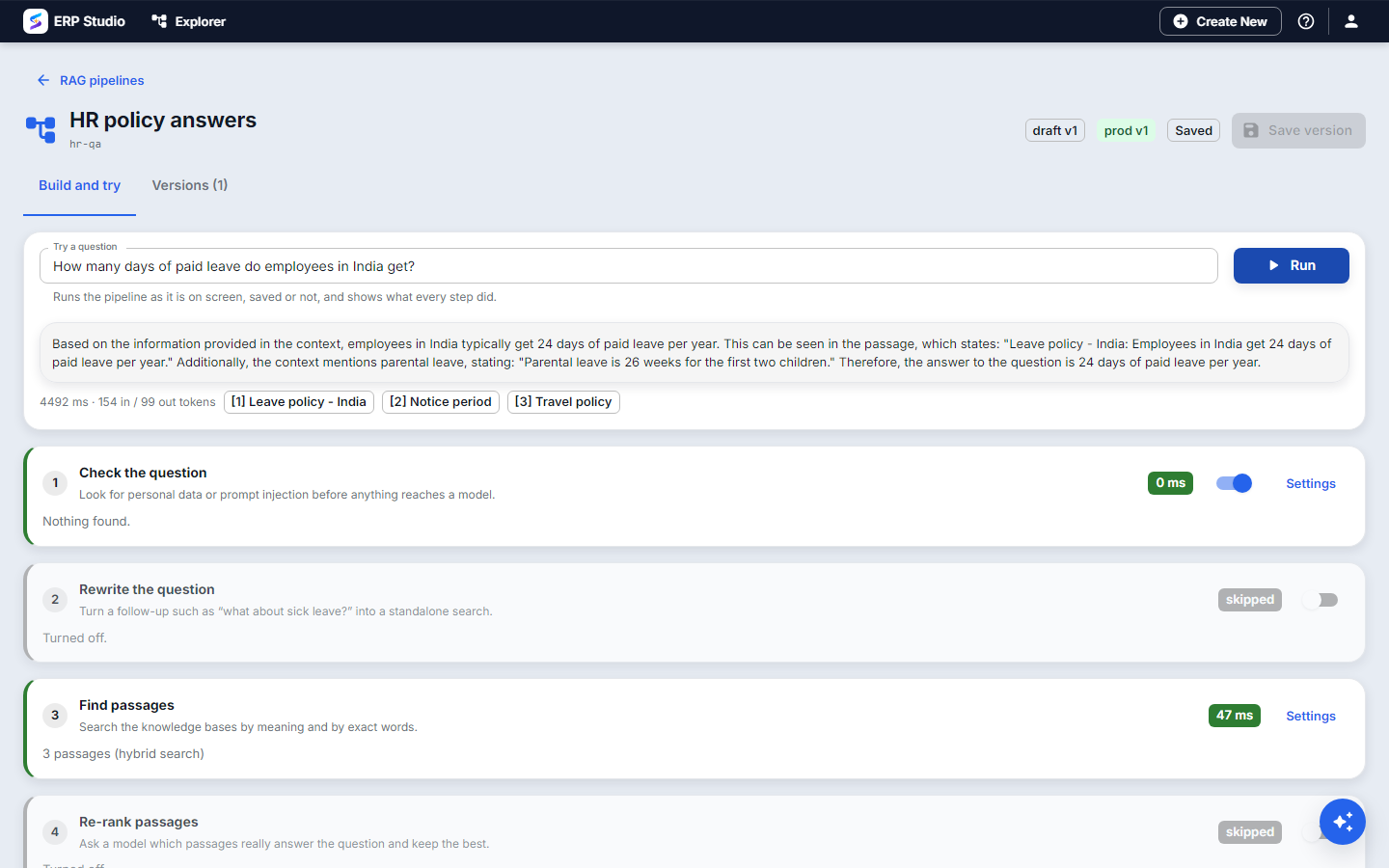The height and width of the screenshot is (868, 1389).
Task: Click the skipped badge on Re-rank passages
Action: click(x=1250, y=832)
